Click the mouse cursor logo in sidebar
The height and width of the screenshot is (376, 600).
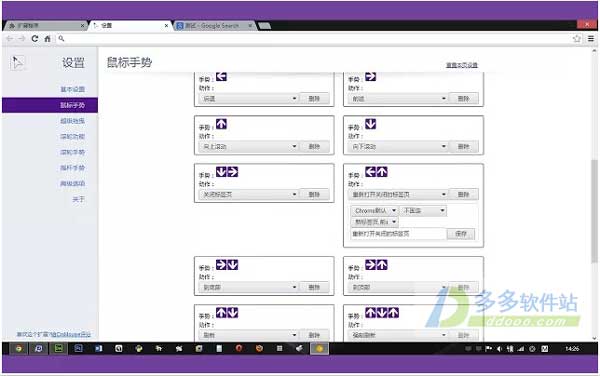pos(17,63)
